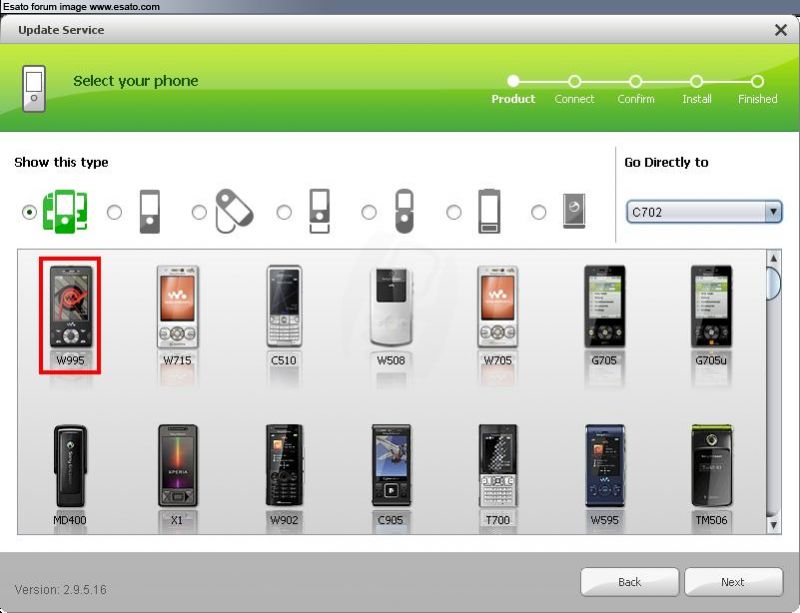Click the slider phone type icon
This screenshot has height=613, width=800.
[319, 211]
